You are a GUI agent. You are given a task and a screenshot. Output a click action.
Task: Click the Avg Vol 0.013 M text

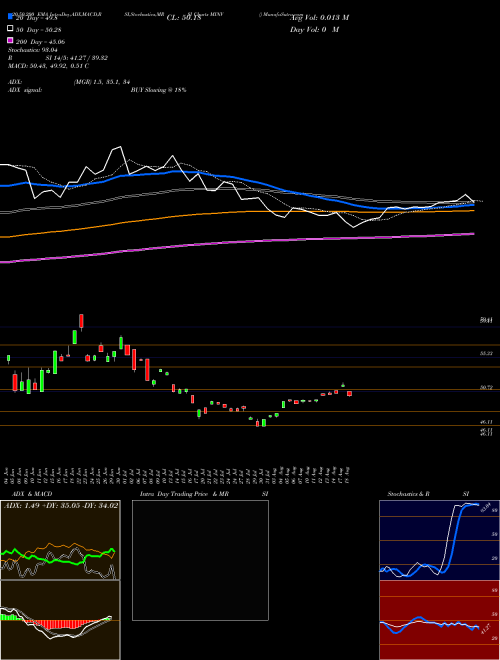click(x=319, y=18)
